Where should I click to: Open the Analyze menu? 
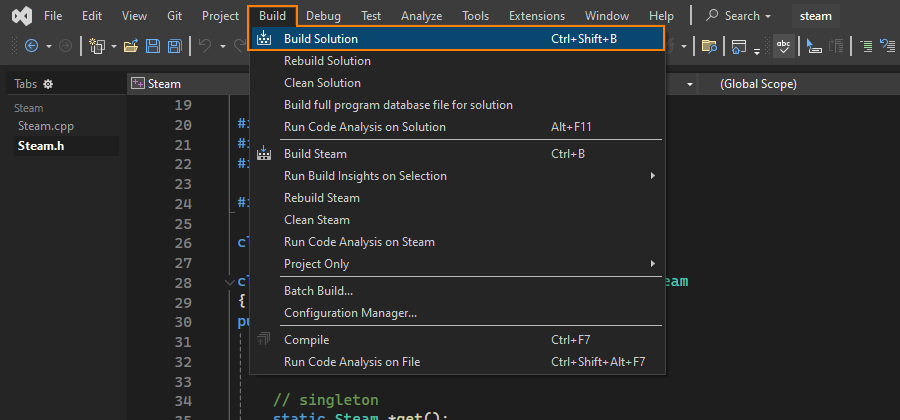(x=422, y=16)
